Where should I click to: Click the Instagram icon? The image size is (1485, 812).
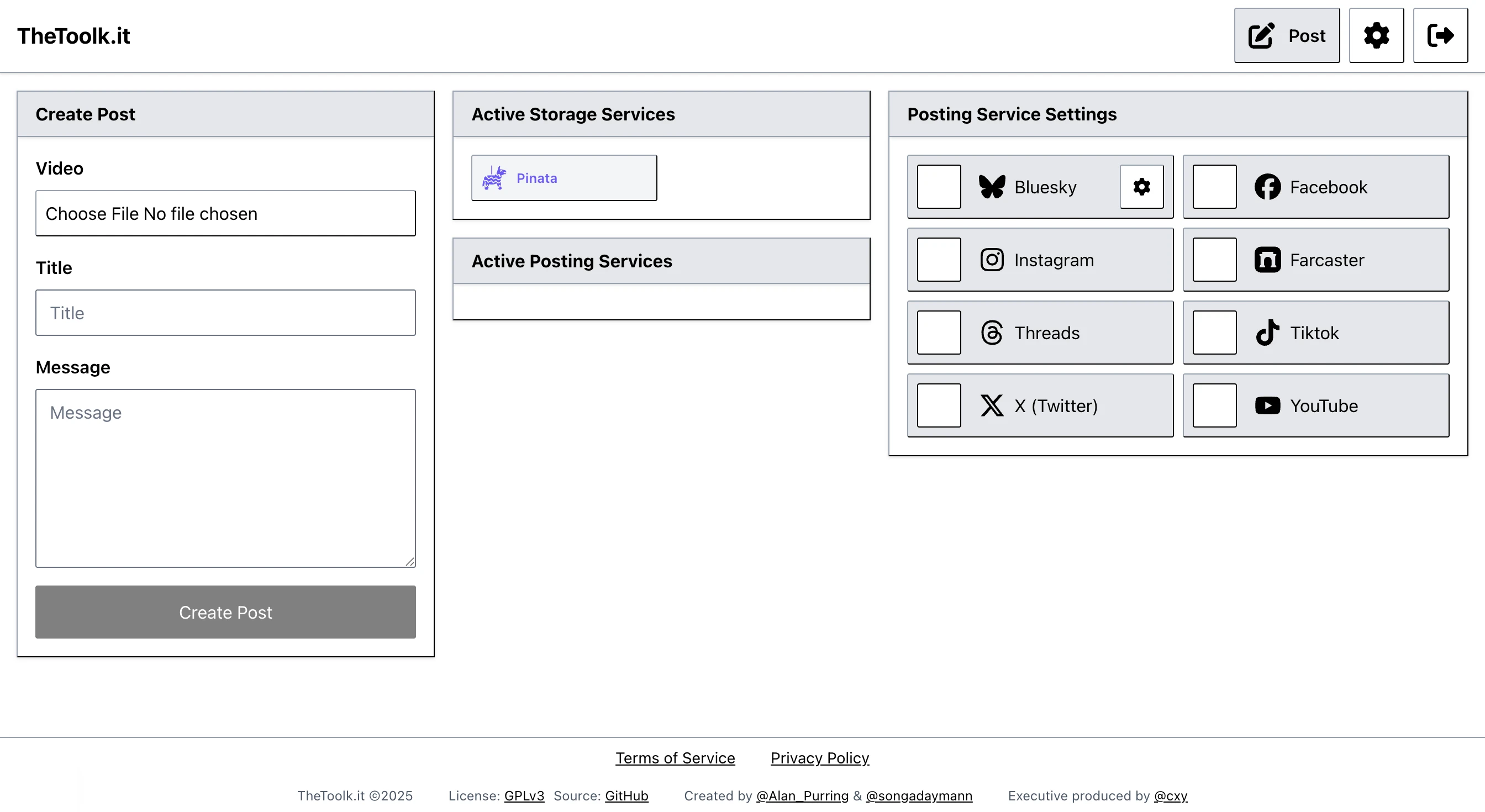pos(992,260)
